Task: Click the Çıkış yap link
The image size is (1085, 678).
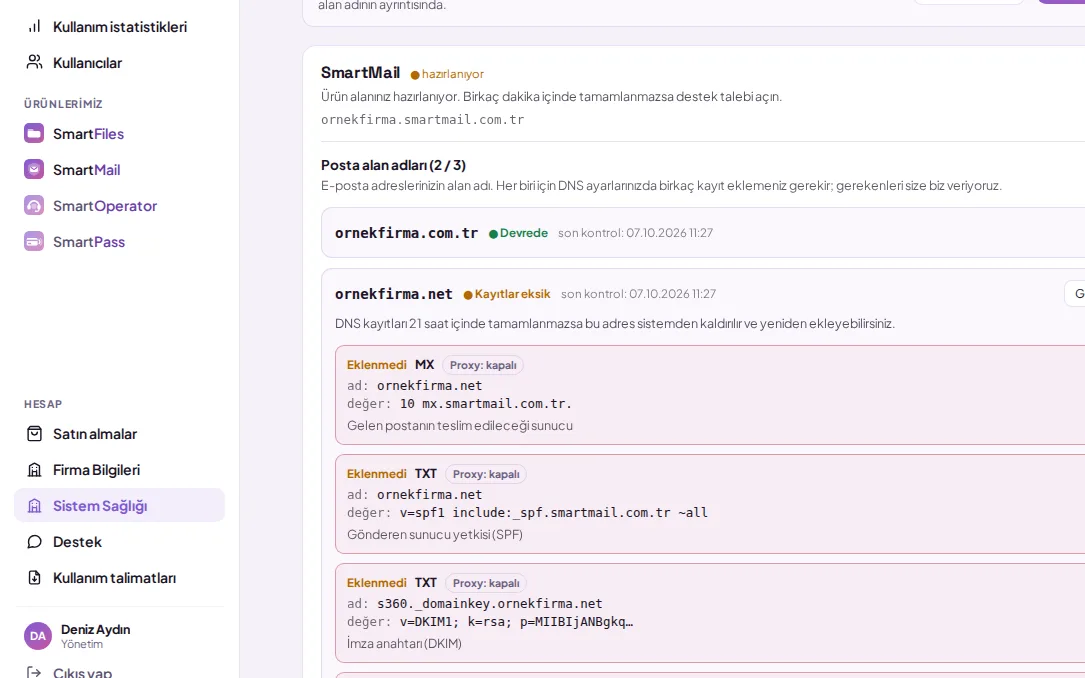Action: (82, 672)
